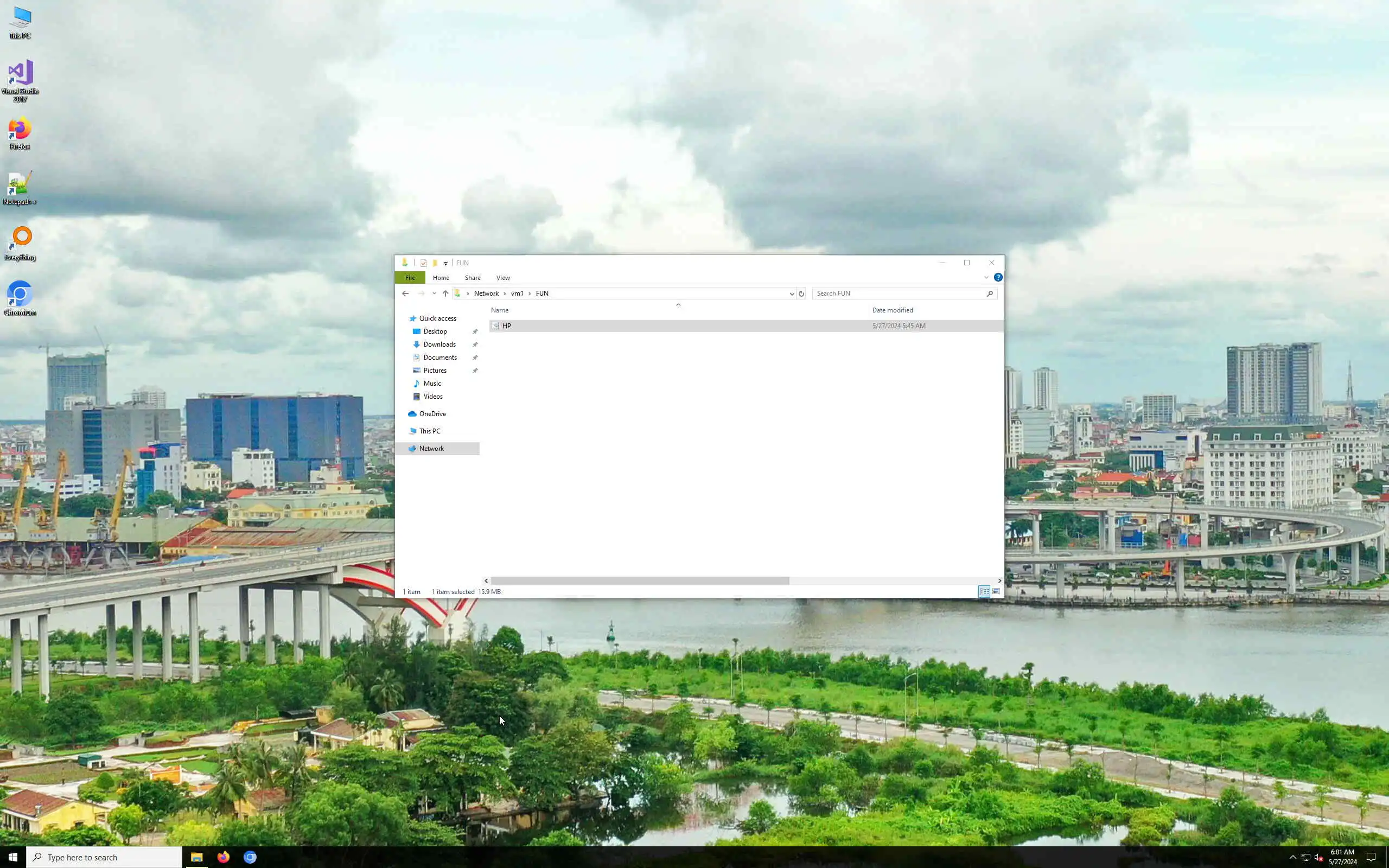
Task: Expand the ribbon with the chevron
Action: pyautogui.click(x=986, y=277)
